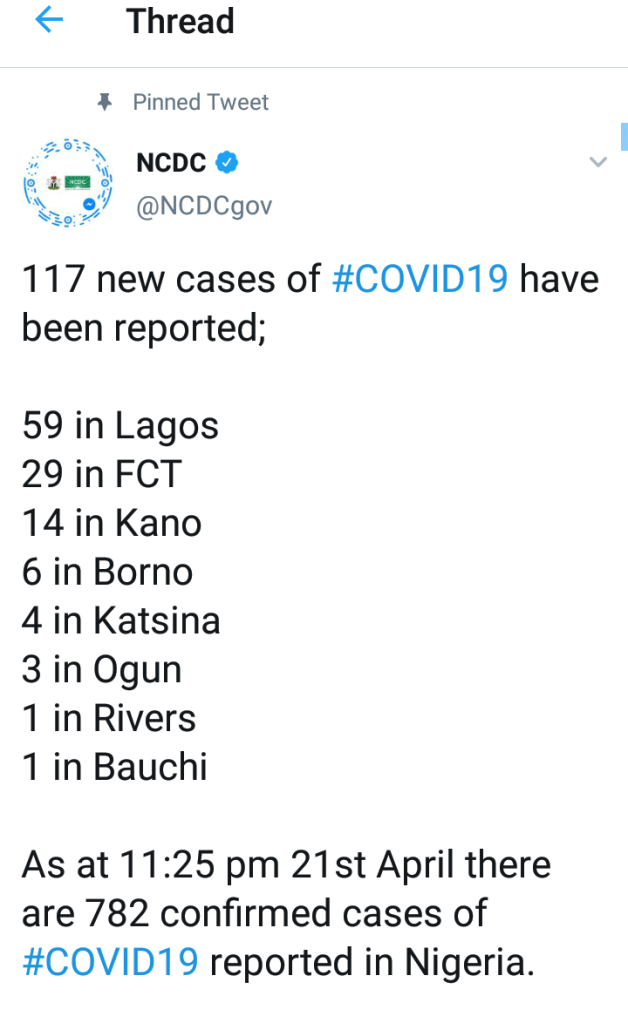Tap the '14 in Kano' line

111,523
